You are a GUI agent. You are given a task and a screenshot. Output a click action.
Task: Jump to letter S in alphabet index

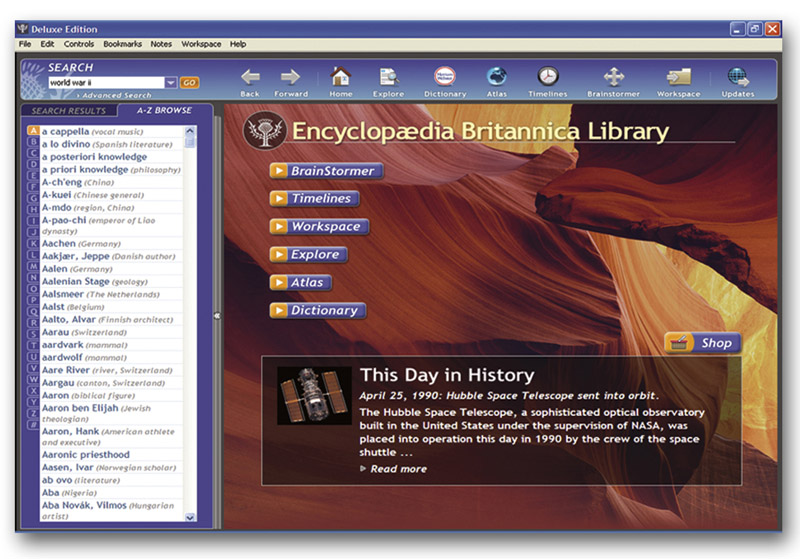(33, 334)
